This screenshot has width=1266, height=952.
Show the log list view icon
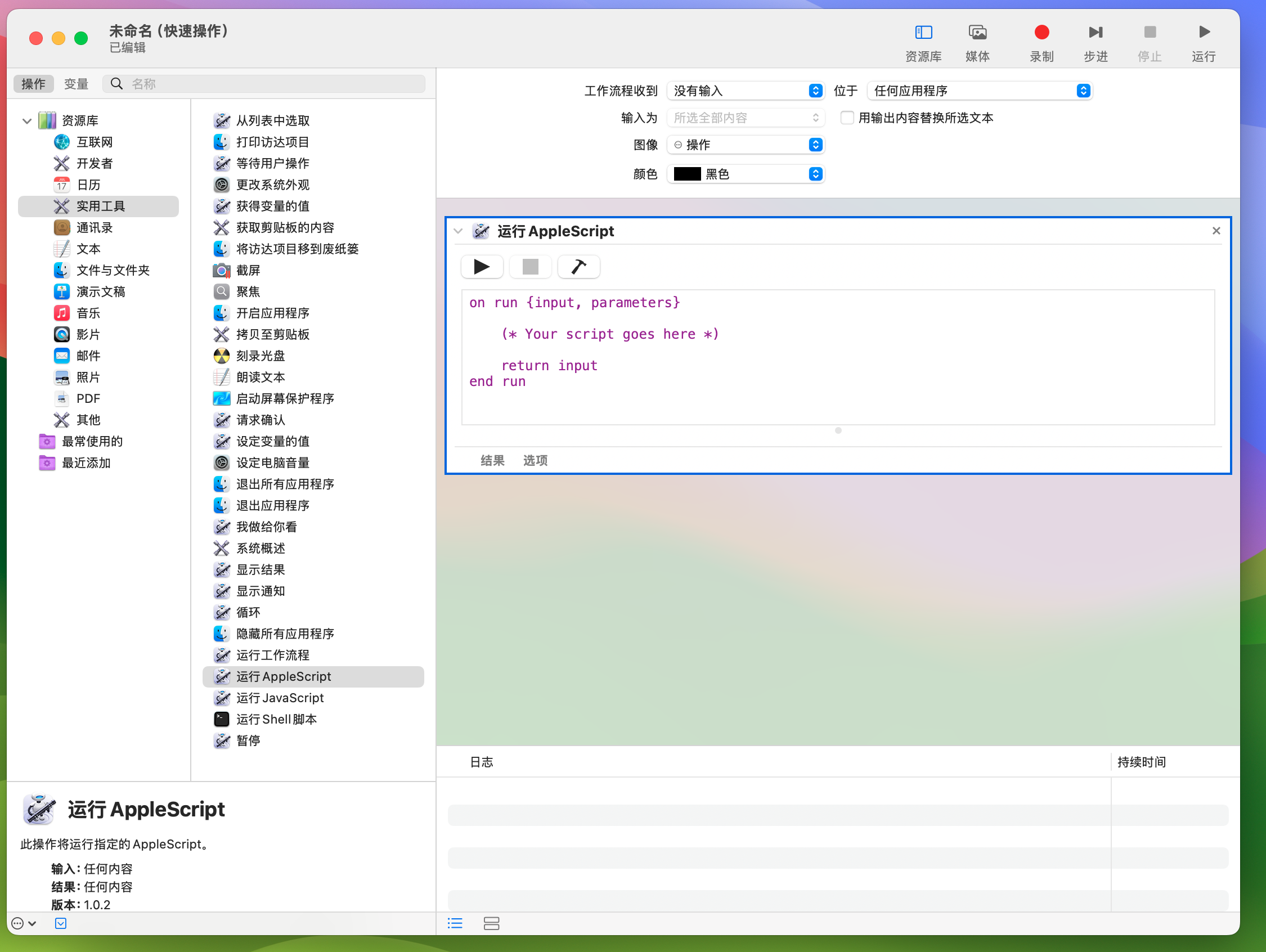point(455,923)
